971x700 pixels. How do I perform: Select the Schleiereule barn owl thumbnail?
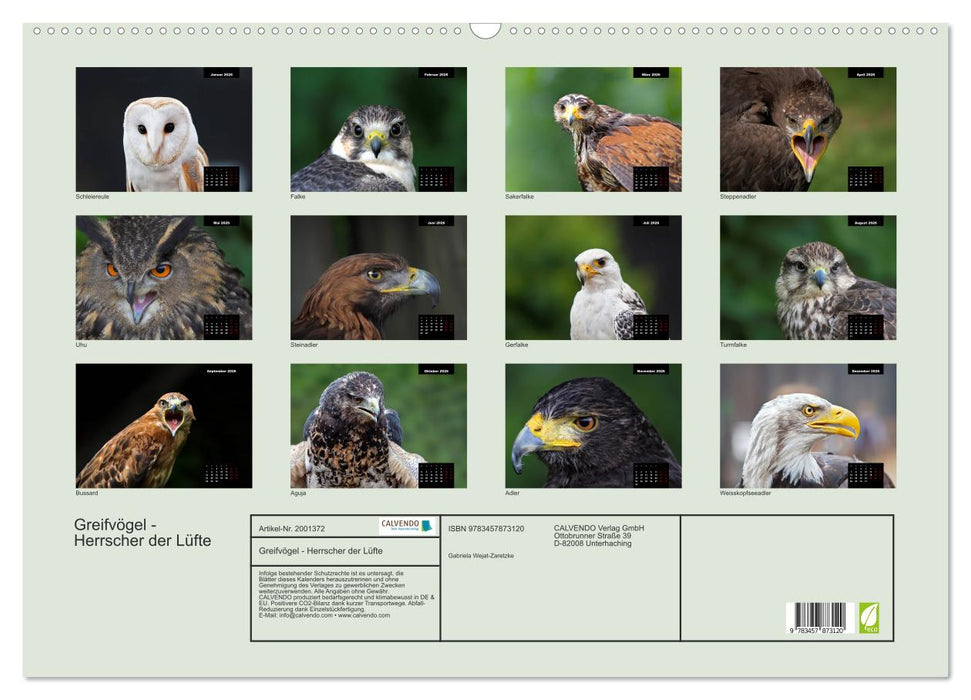[163, 129]
